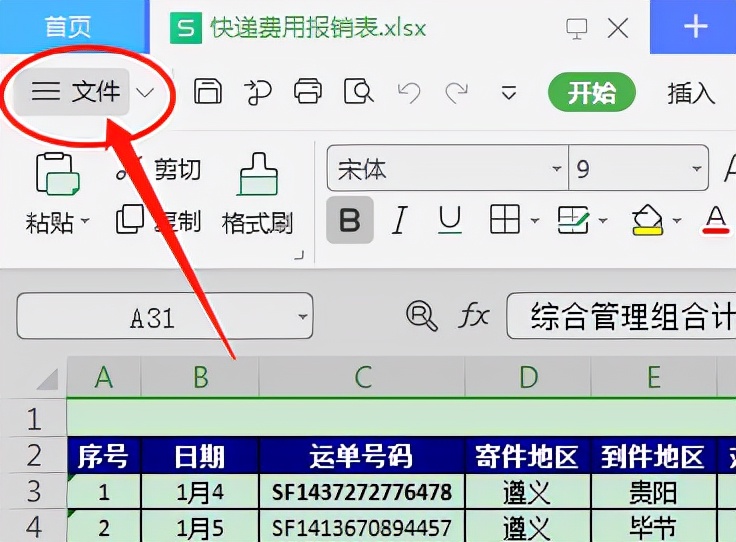Image resolution: width=736 pixels, height=542 pixels.
Task: Select the 快递费用报销表.xlsx document tab
Action: click(x=317, y=28)
